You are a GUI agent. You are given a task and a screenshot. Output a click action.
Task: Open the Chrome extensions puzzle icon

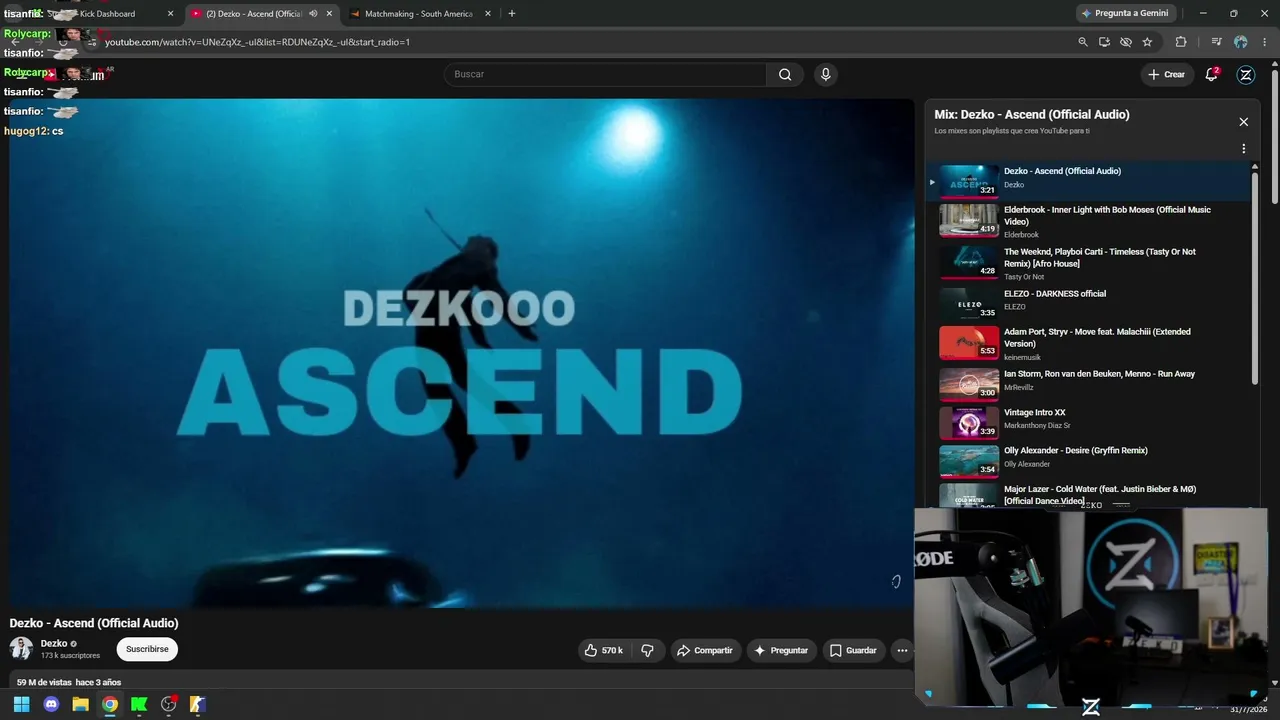point(1181,42)
